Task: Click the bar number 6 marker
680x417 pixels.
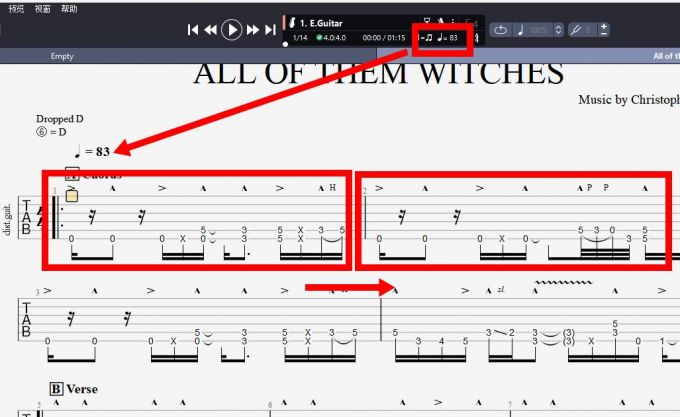Action: click(270, 404)
